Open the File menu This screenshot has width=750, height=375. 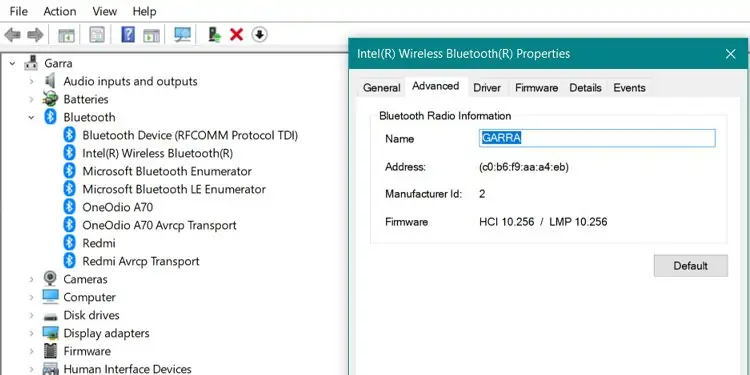click(x=18, y=11)
